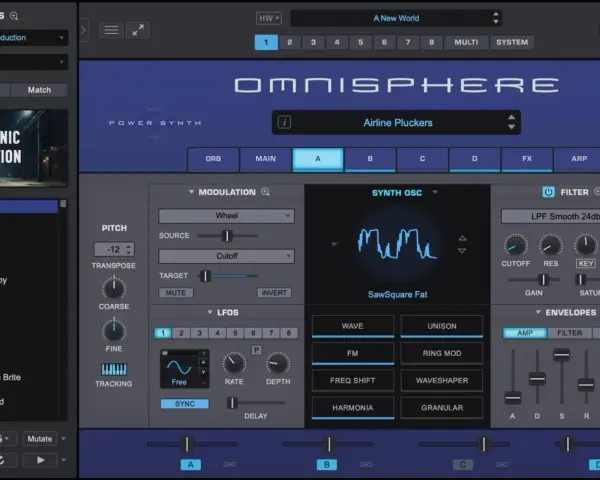Viewport: 600px width, 480px height.
Task: Click the expand view arrows icon
Action: (x=138, y=30)
